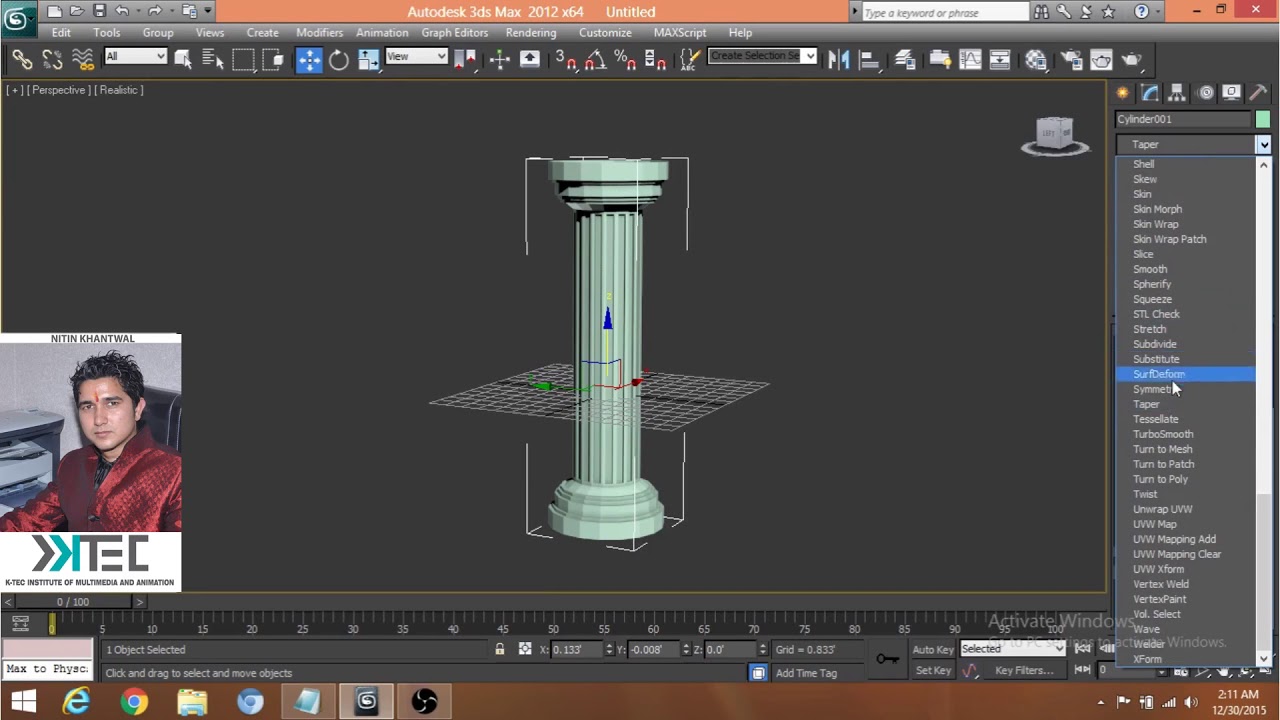Open the Create Selection Set dropdown

pos(762,56)
